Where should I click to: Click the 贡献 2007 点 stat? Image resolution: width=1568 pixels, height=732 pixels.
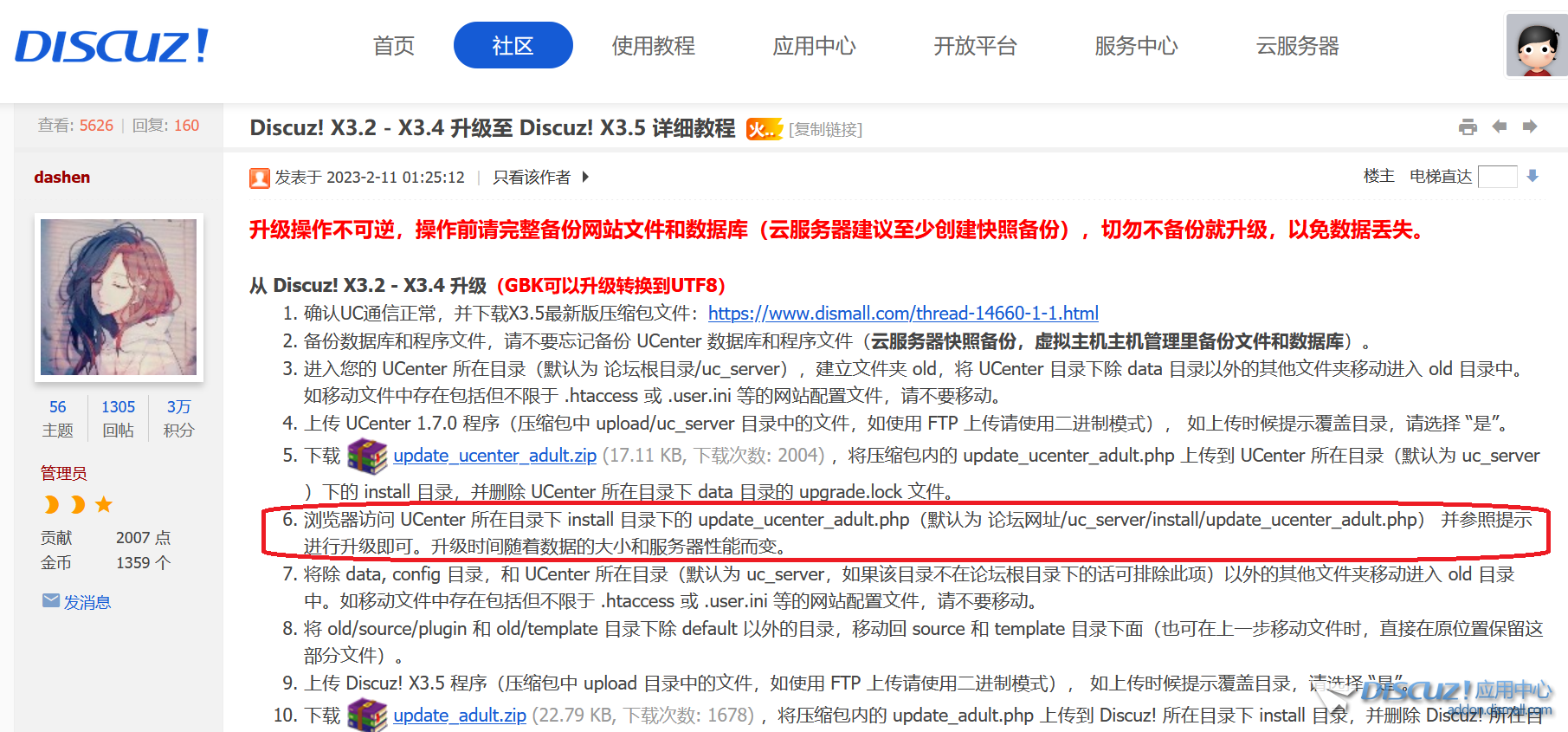106,538
